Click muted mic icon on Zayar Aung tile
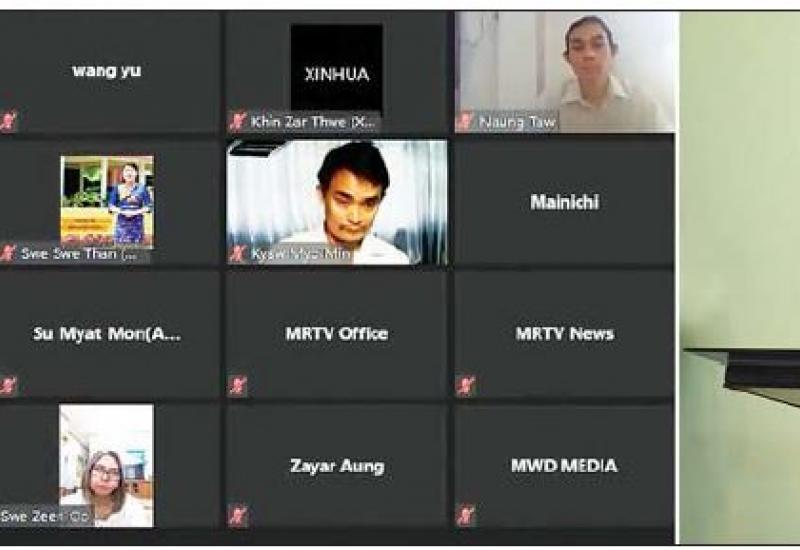 pyautogui.click(x=237, y=515)
